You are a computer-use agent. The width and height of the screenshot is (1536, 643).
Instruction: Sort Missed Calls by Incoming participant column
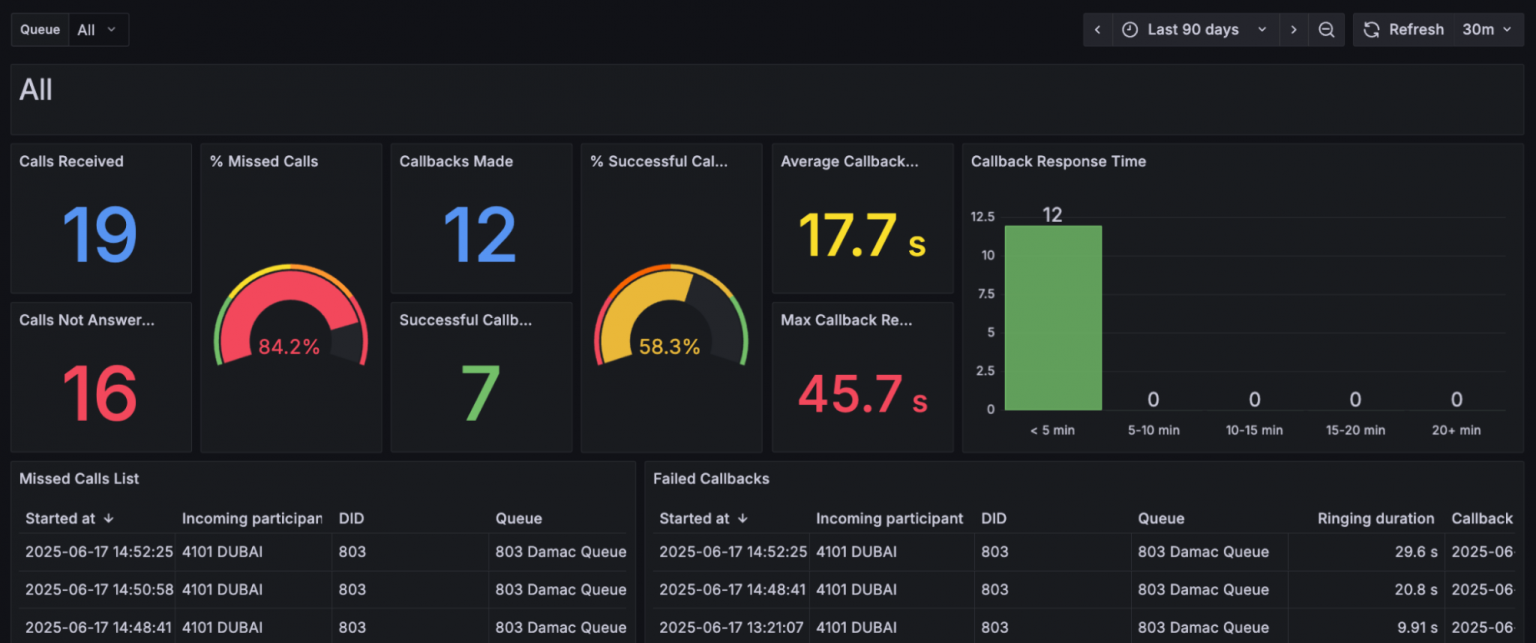coord(252,518)
